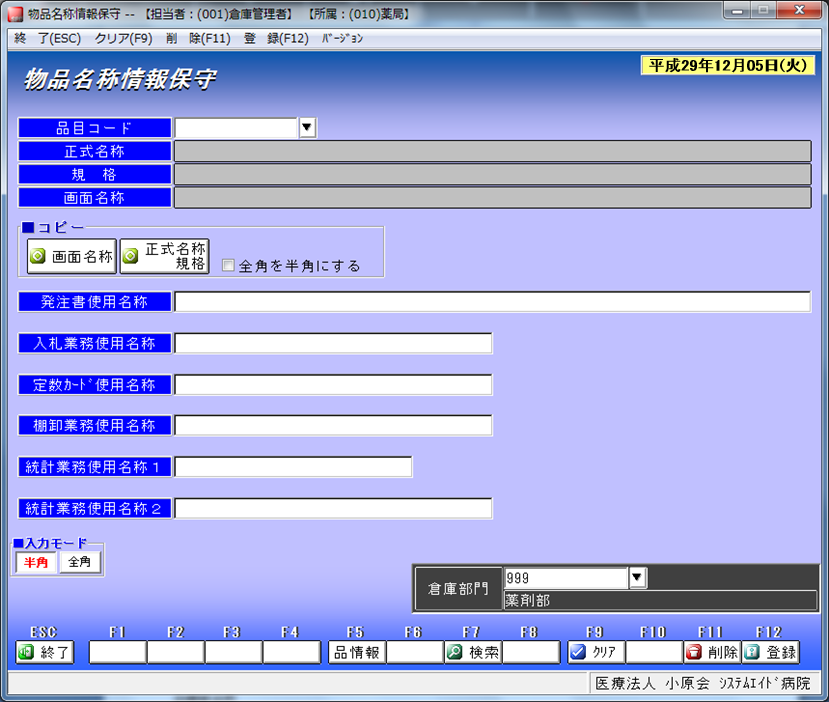Click the 薬剤部 department name text

pyautogui.click(x=527, y=601)
